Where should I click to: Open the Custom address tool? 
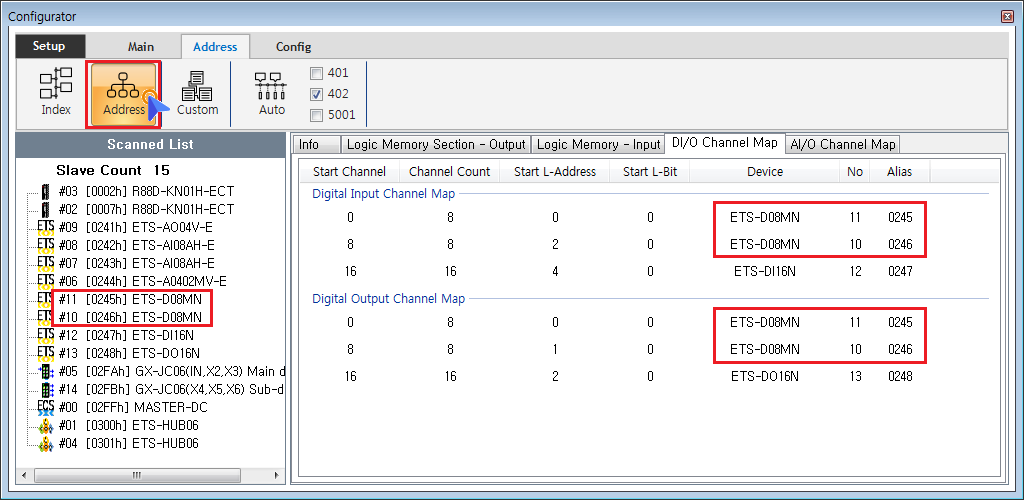[x=197, y=93]
